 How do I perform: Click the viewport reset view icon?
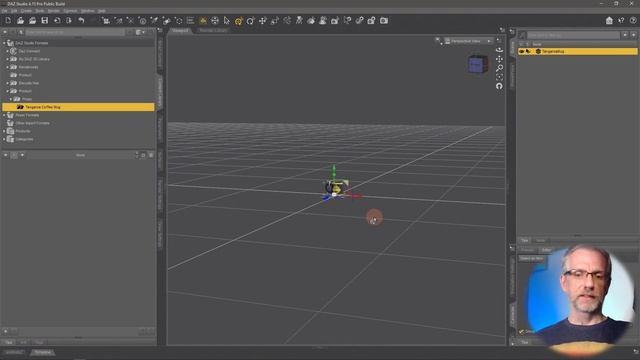coord(499,86)
